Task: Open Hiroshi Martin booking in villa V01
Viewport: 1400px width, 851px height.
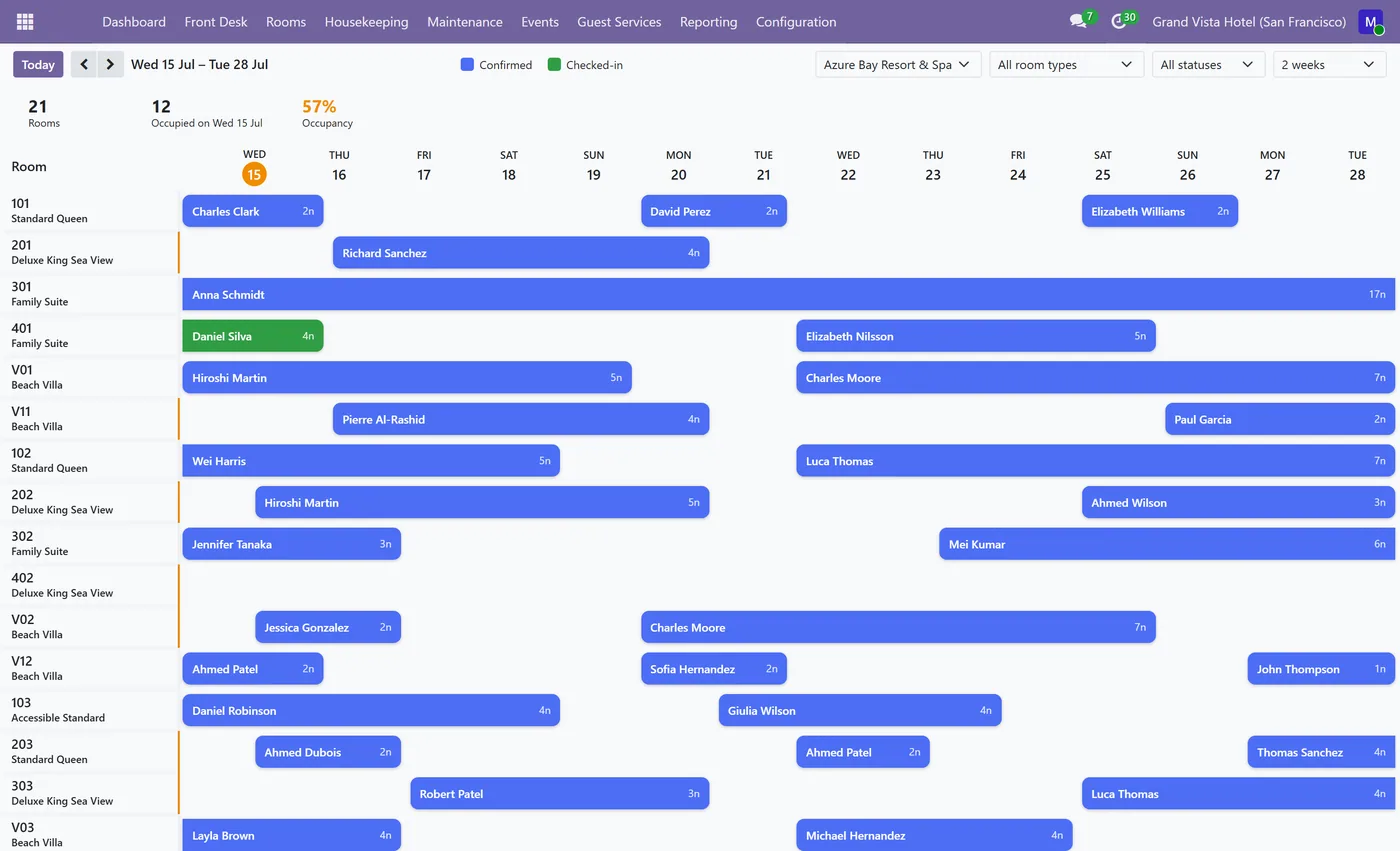Action: coord(407,378)
